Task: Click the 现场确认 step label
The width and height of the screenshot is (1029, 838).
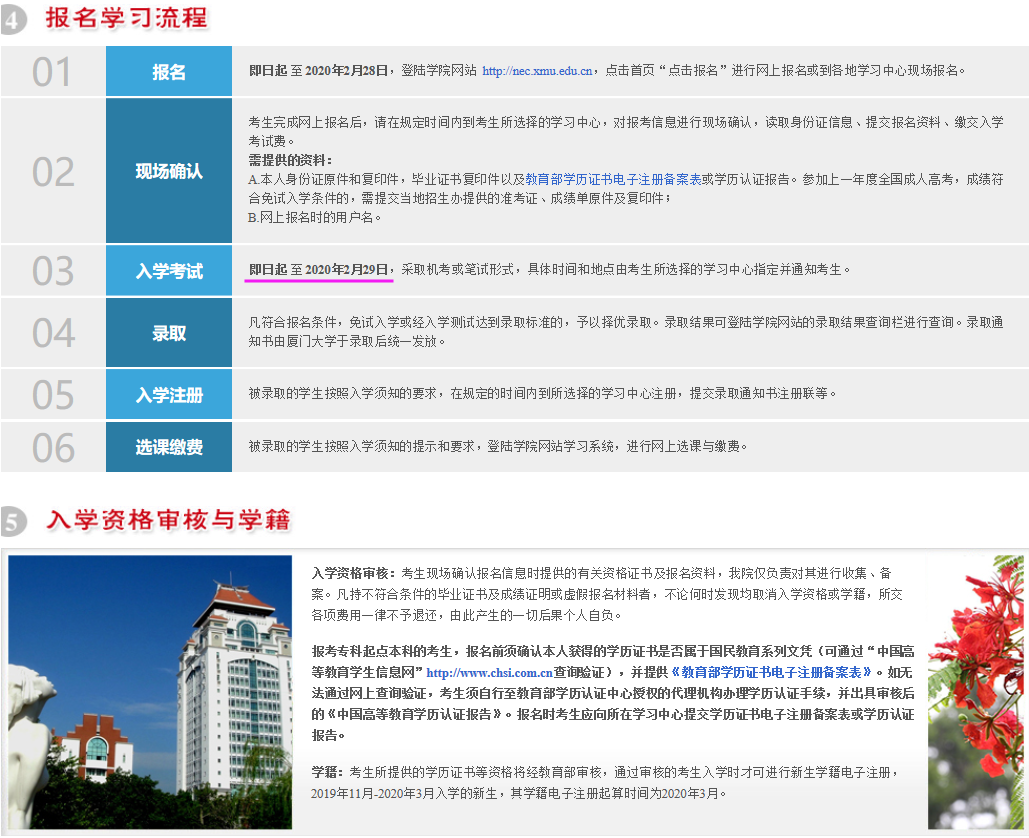Action: (169, 171)
